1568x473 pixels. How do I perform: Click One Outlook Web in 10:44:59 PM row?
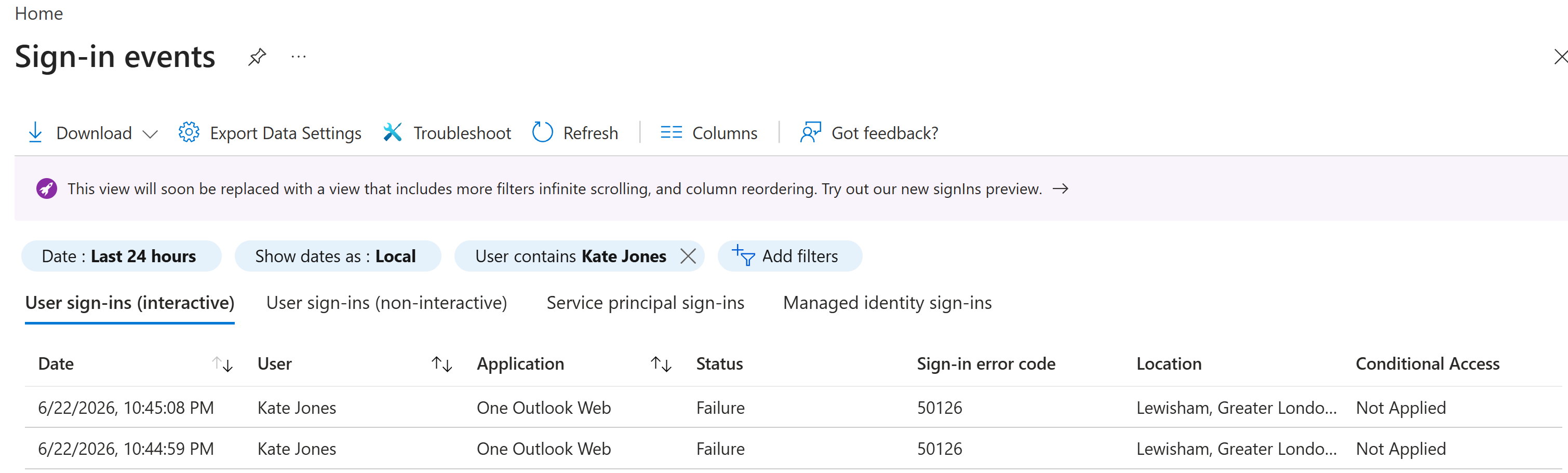pyautogui.click(x=544, y=449)
